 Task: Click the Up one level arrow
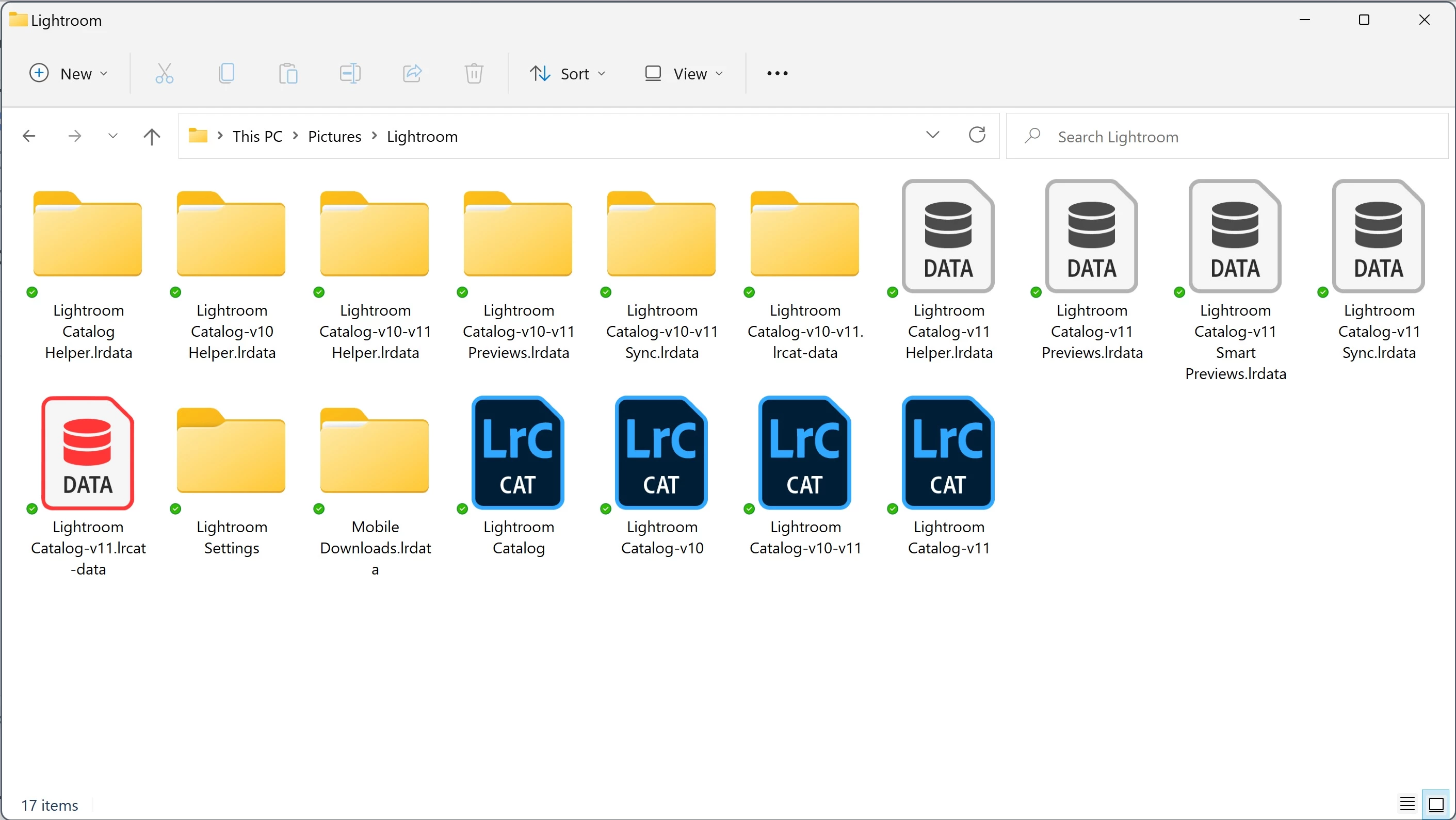point(152,136)
